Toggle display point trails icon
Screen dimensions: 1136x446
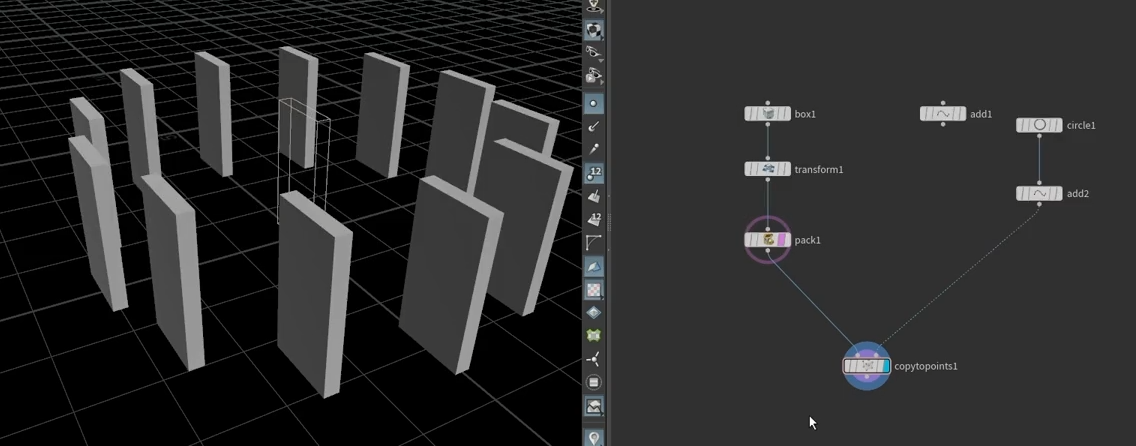click(593, 149)
